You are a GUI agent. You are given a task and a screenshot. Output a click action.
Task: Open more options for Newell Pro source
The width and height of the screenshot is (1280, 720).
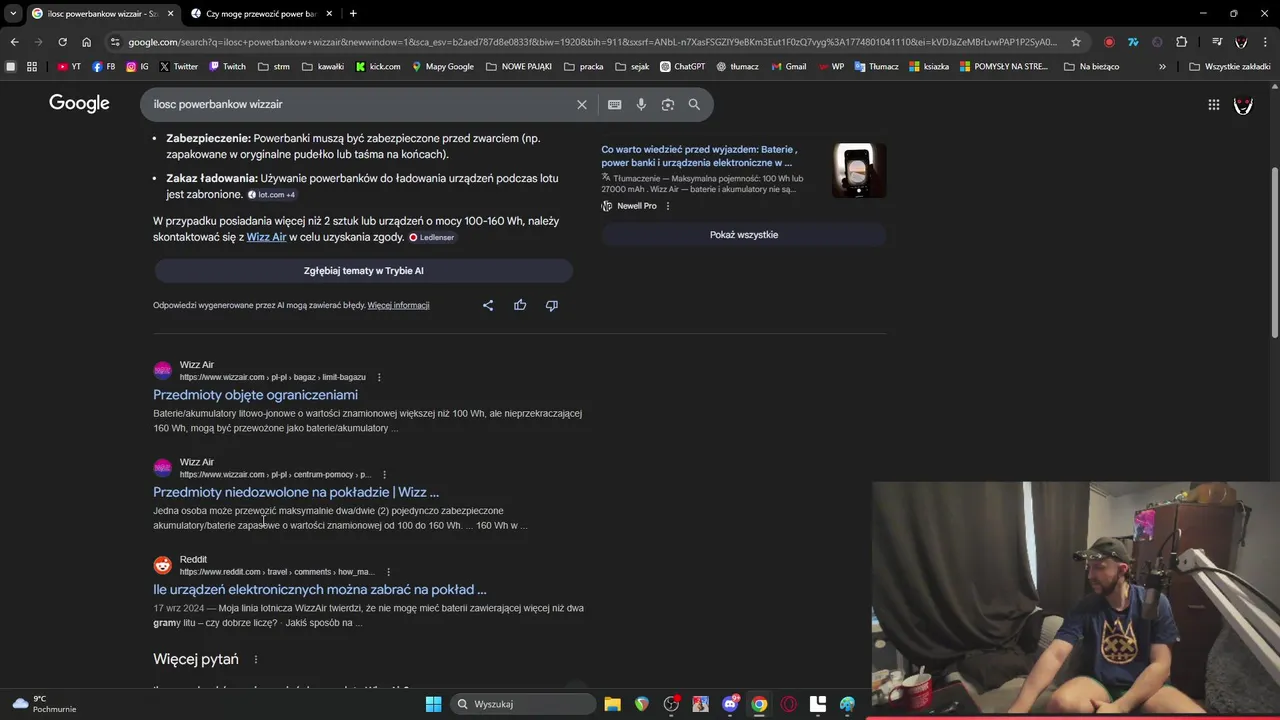click(x=668, y=206)
